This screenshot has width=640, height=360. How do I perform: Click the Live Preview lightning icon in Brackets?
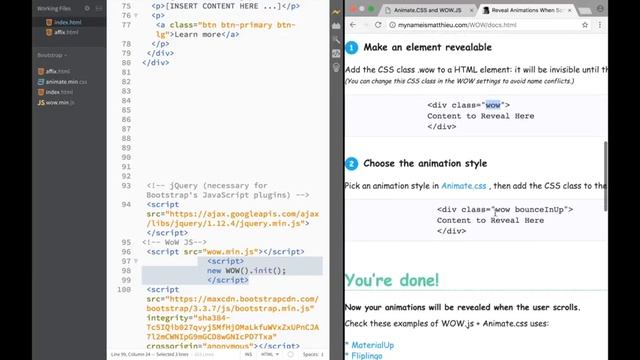click(x=336, y=12)
